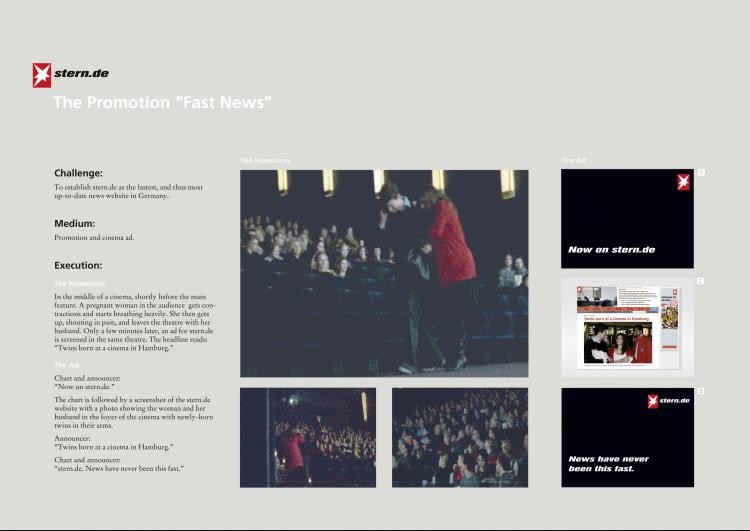Image resolution: width=750 pixels, height=531 pixels.
Task: Click the 'The Ad' label above right column
Action: pos(574,161)
